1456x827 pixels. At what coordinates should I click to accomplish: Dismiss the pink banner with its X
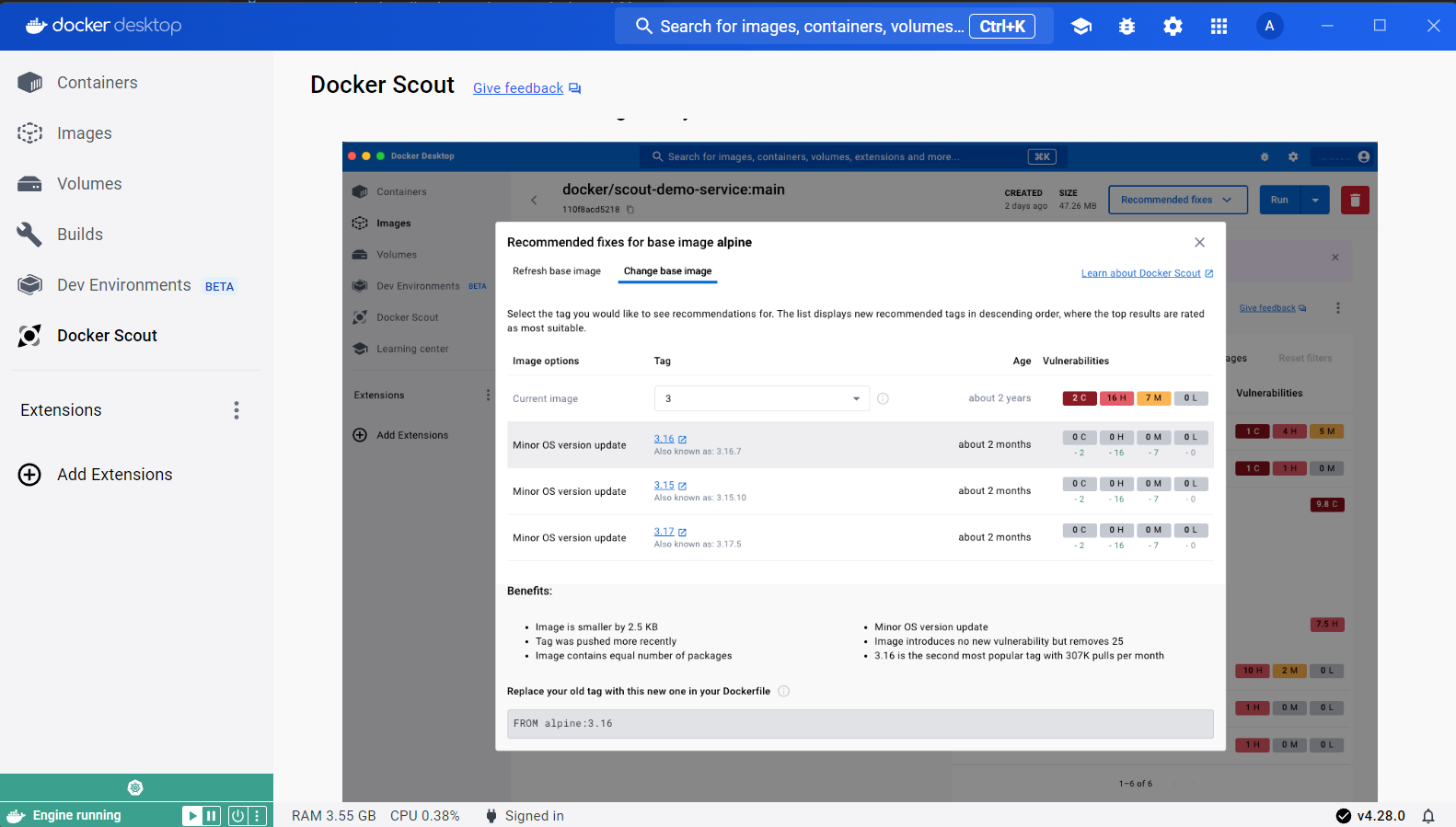(x=1335, y=258)
